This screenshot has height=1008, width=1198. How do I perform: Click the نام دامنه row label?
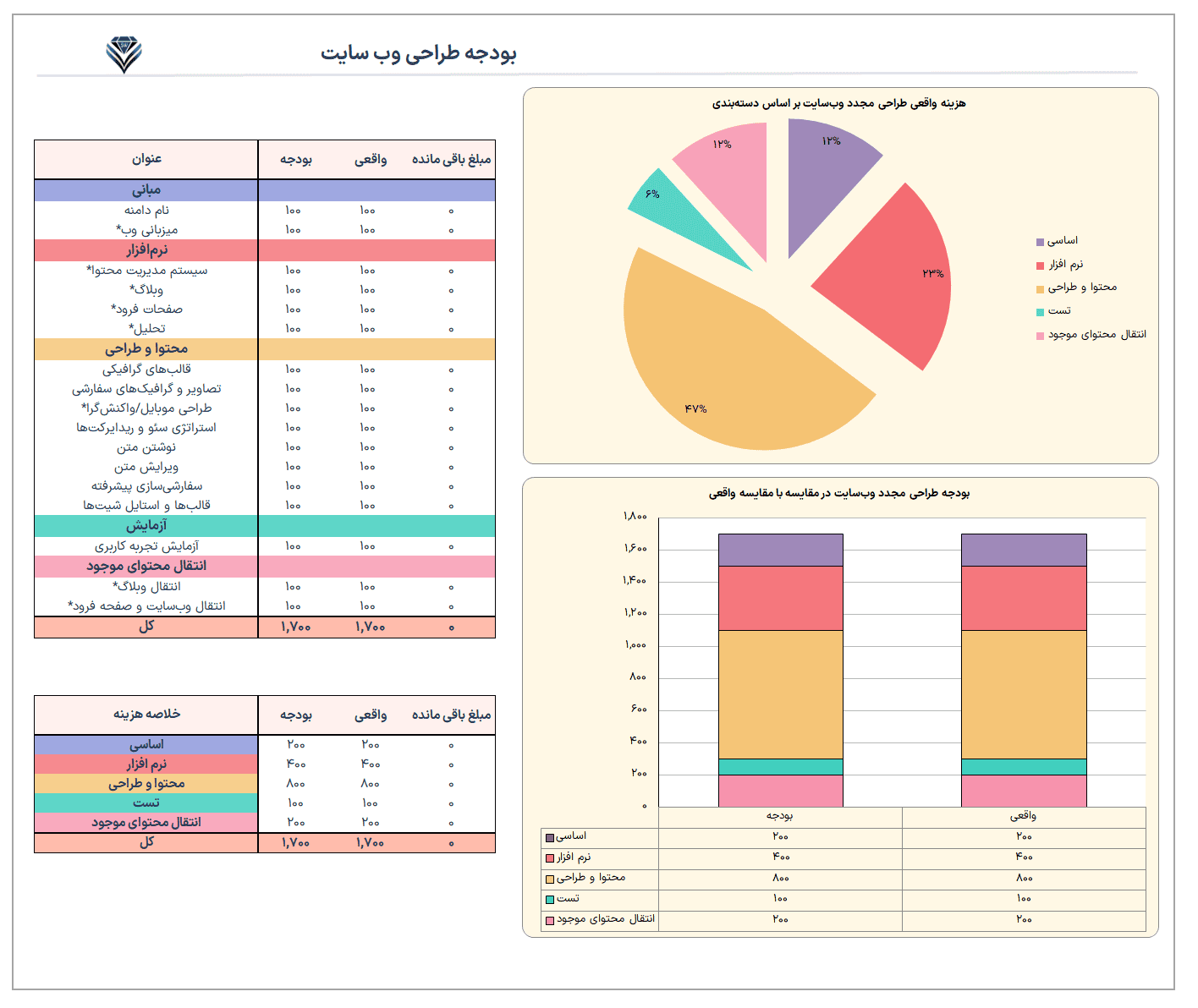[x=146, y=210]
